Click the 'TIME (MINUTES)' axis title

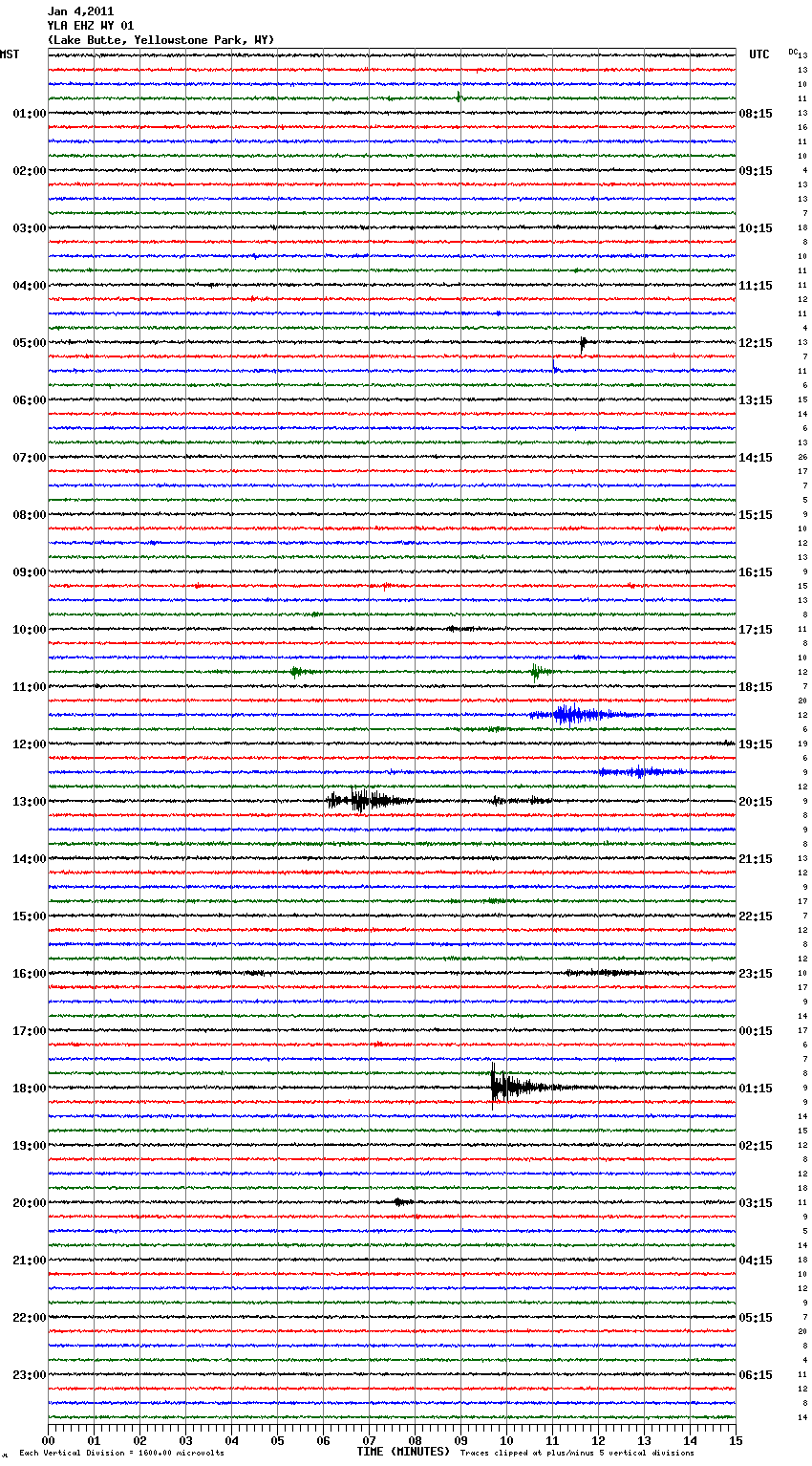click(403, 1452)
